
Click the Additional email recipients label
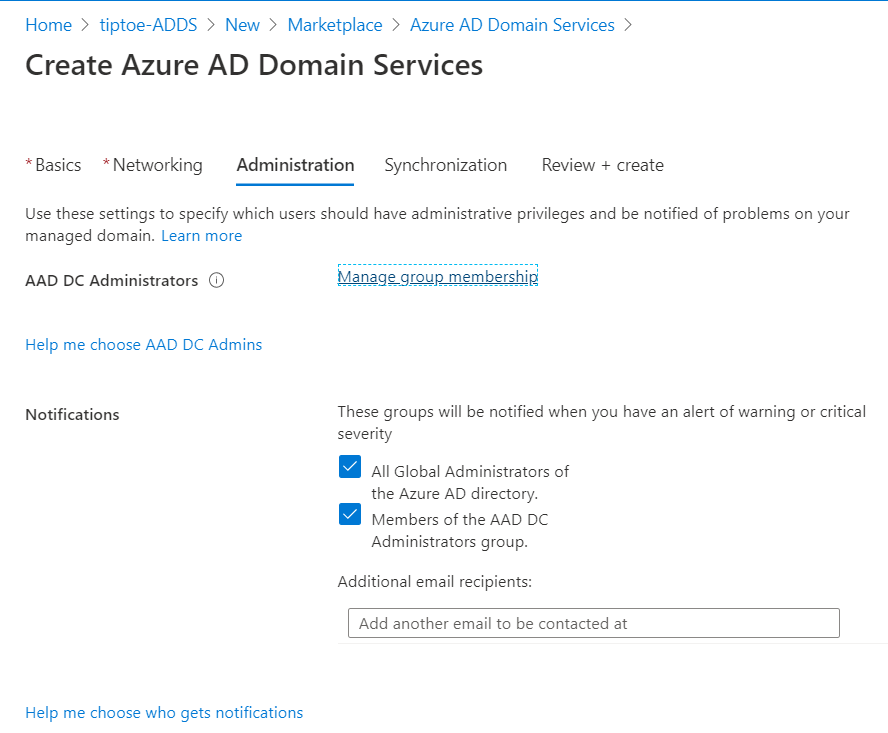tap(435, 582)
